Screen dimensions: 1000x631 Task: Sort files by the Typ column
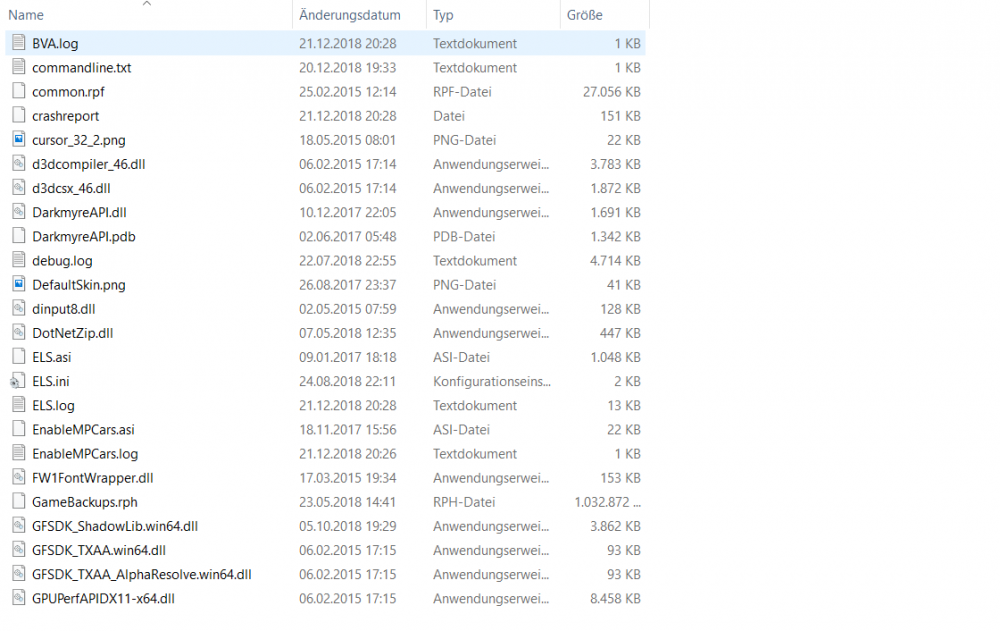point(442,15)
